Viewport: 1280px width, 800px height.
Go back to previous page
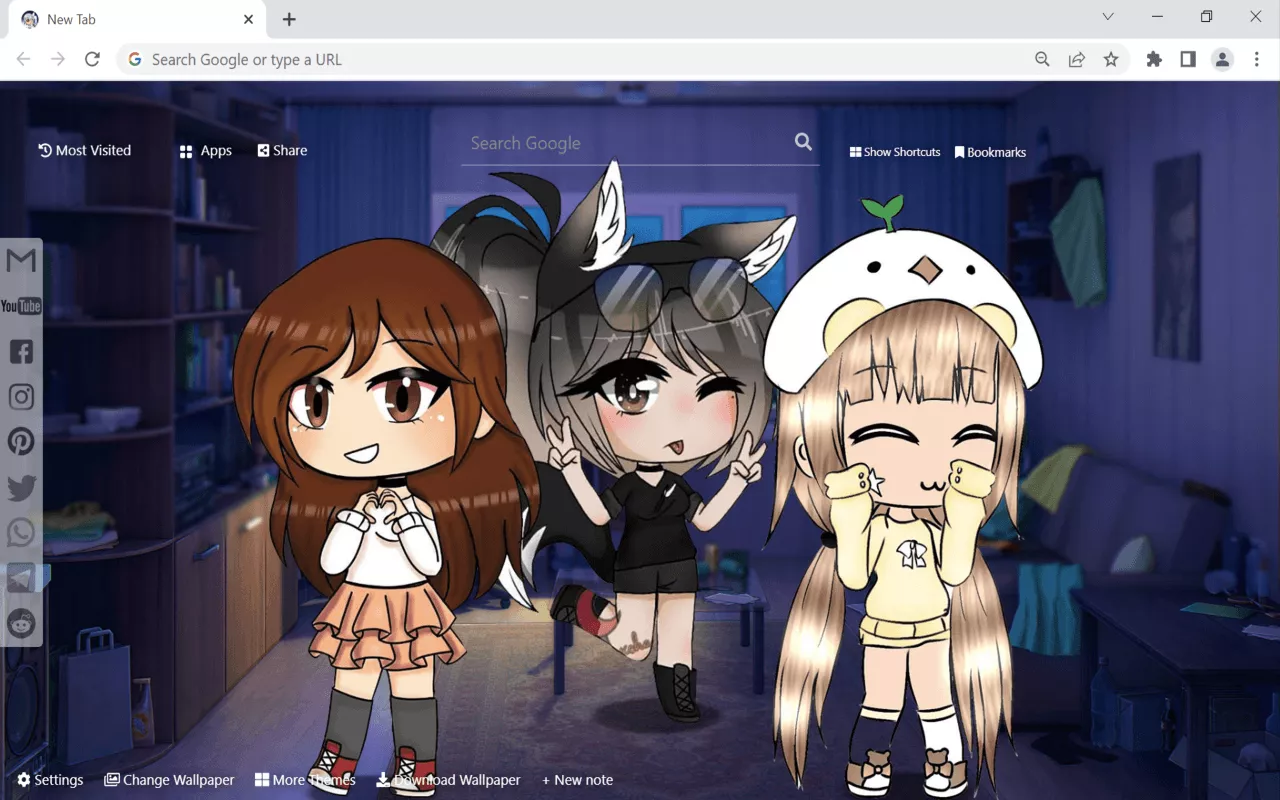[x=24, y=60]
